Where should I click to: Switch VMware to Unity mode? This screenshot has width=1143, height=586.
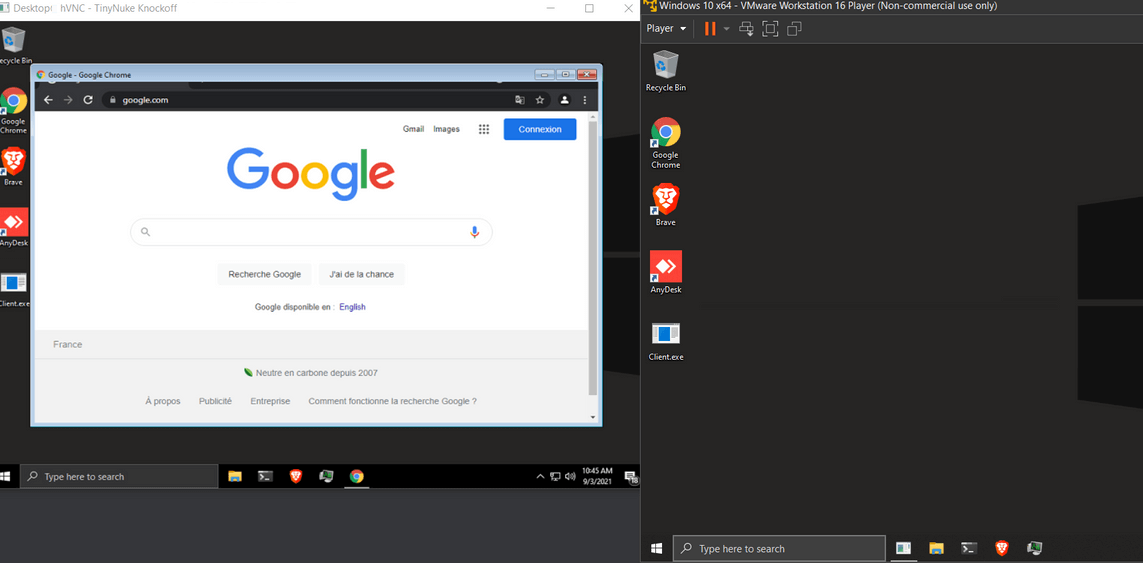coord(794,29)
